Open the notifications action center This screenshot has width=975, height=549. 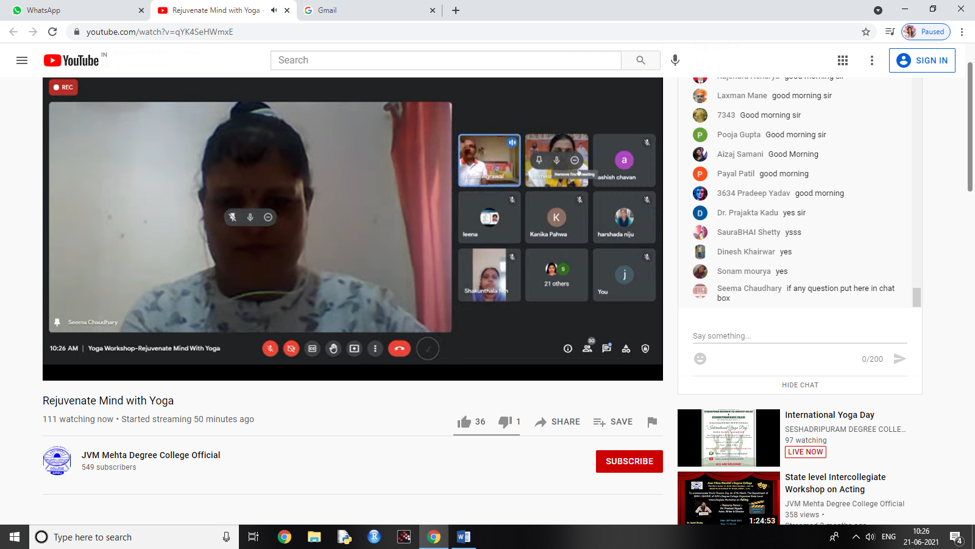(x=957, y=537)
